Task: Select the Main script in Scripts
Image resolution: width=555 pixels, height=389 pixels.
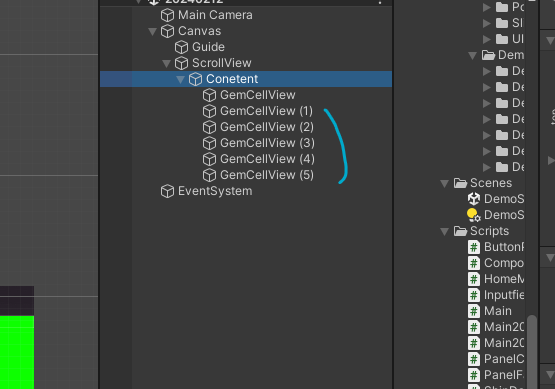Action: (498, 311)
